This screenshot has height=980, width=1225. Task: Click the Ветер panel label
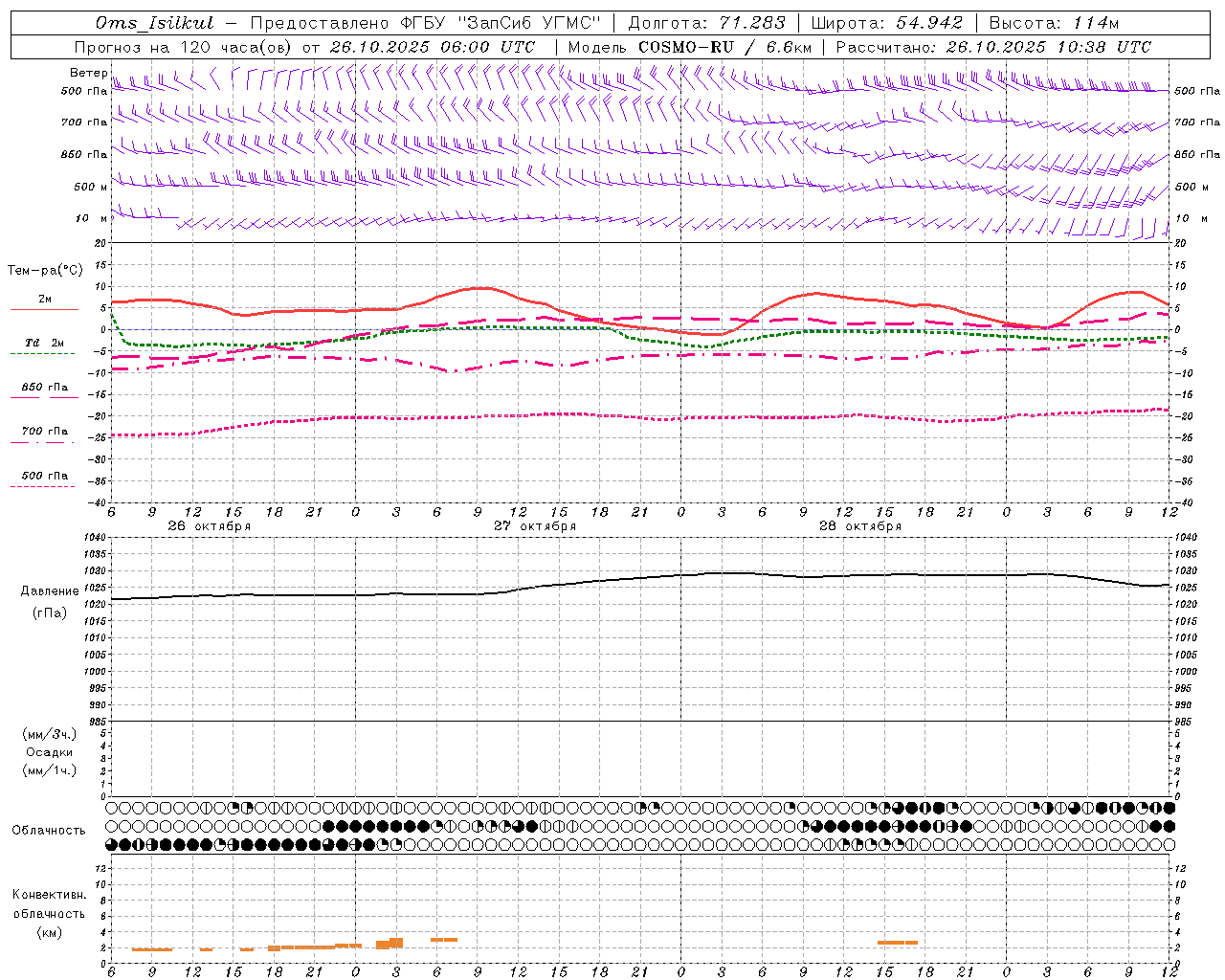88,73
